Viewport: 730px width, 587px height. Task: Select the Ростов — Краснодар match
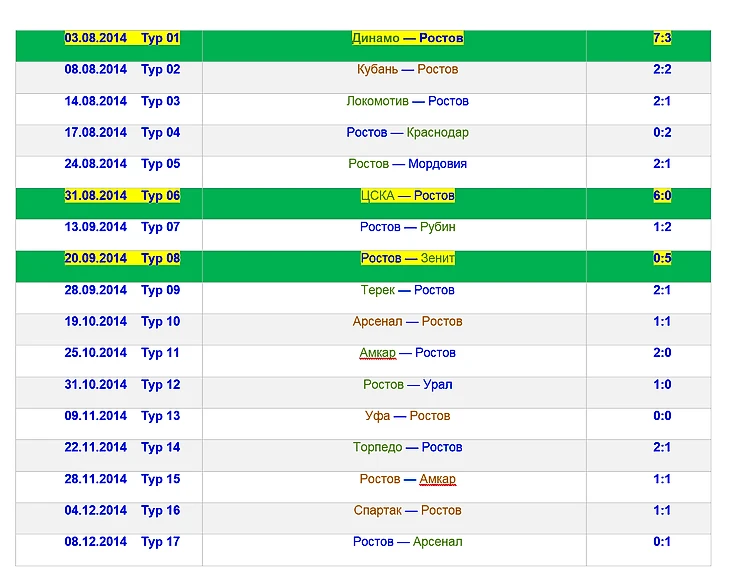pyautogui.click(x=407, y=132)
